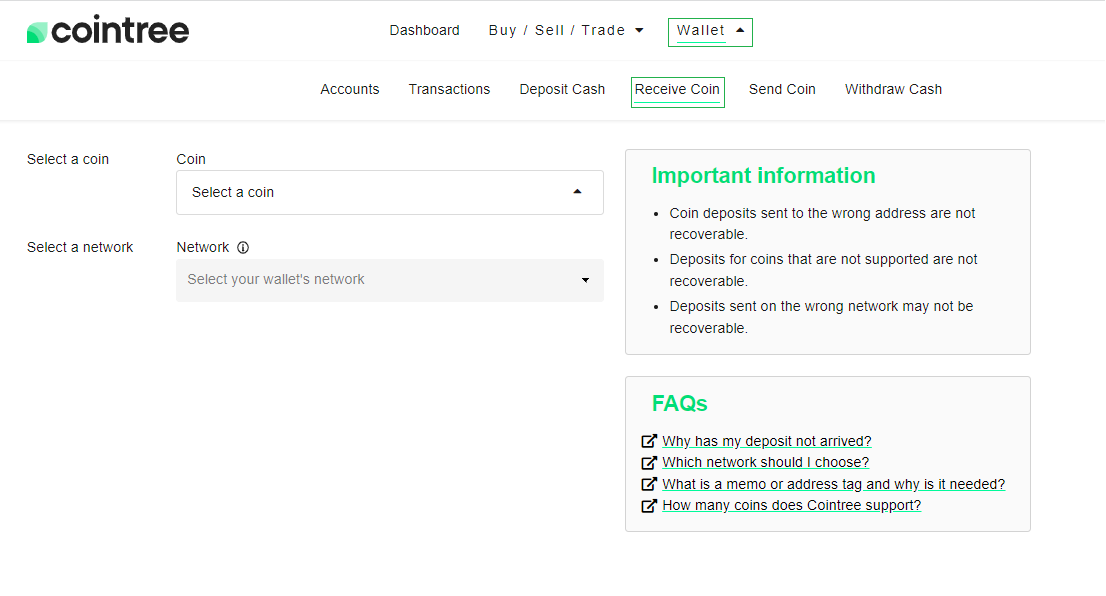Expand the Buy / Sell / Trade menu
Viewport: 1106px width, 596px height.
pos(566,30)
